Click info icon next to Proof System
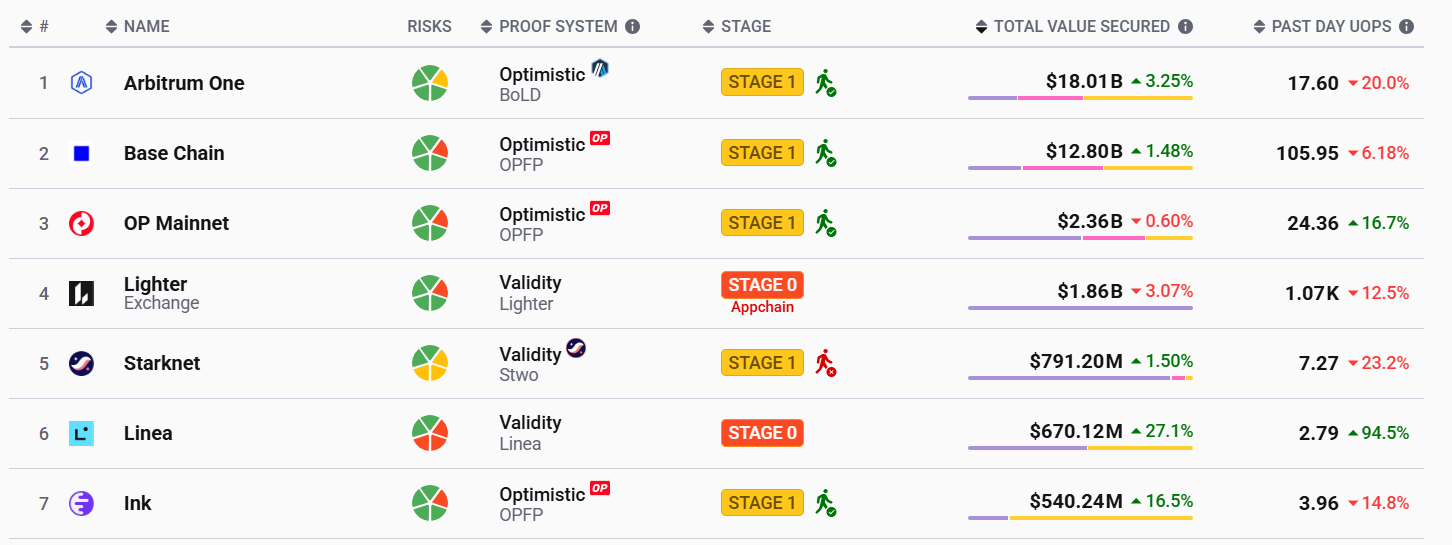 click(x=633, y=27)
